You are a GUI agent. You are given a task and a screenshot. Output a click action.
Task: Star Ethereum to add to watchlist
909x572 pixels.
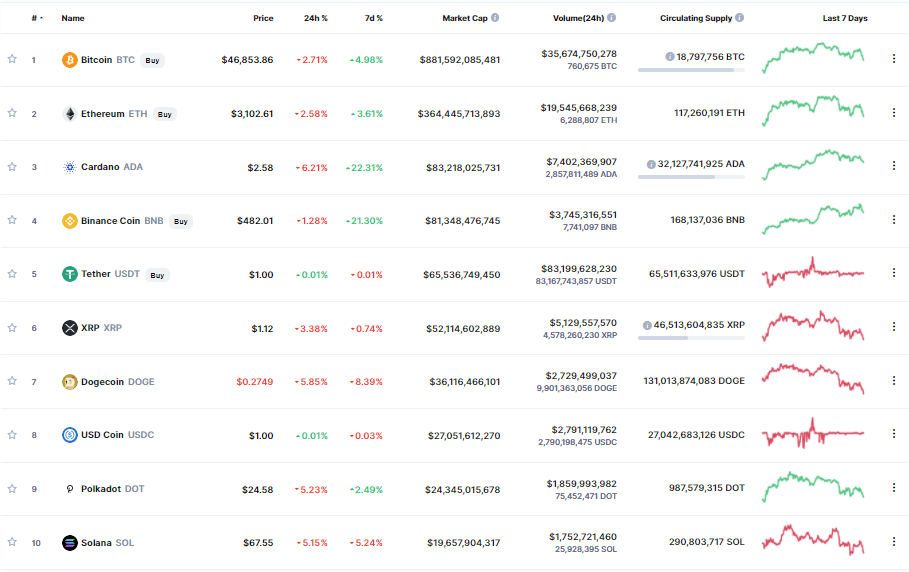click(12, 113)
